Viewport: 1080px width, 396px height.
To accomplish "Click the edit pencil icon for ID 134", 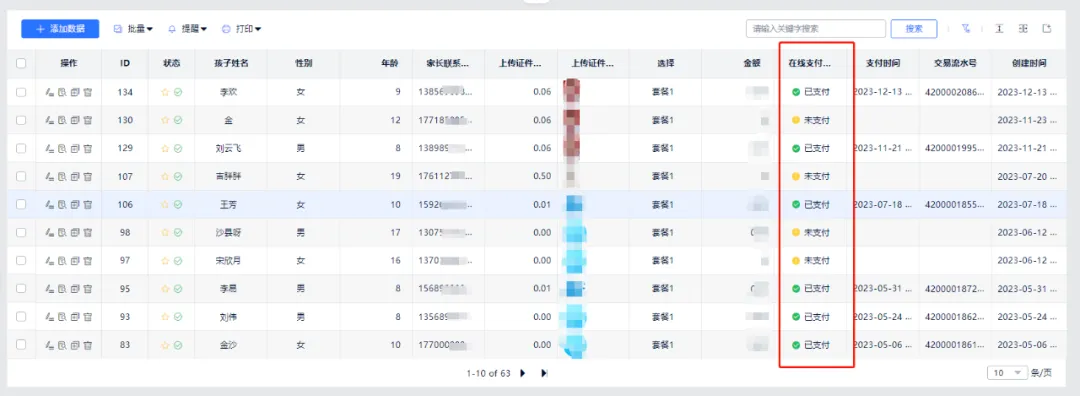I will 49,92.
